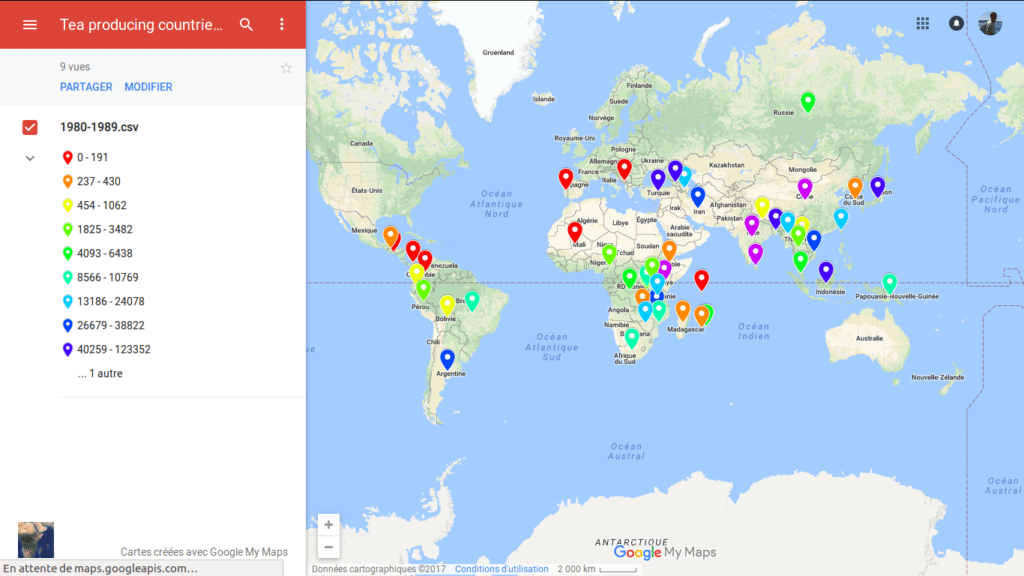The image size is (1024, 576).
Task: Open the satellite thumbnail in the left panel
Action: 36,539
